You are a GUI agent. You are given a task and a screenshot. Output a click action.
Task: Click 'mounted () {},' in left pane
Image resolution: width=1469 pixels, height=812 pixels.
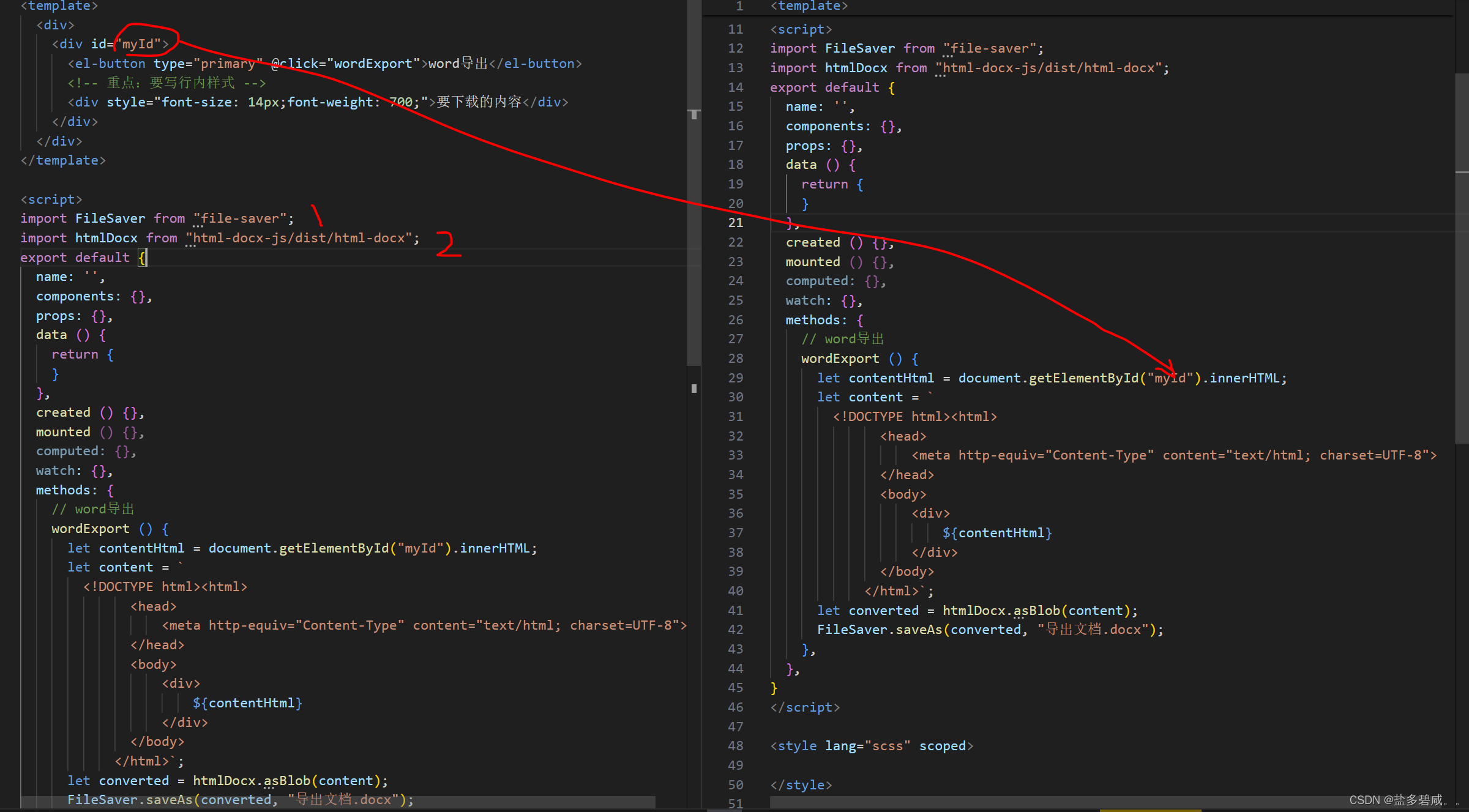pos(90,432)
